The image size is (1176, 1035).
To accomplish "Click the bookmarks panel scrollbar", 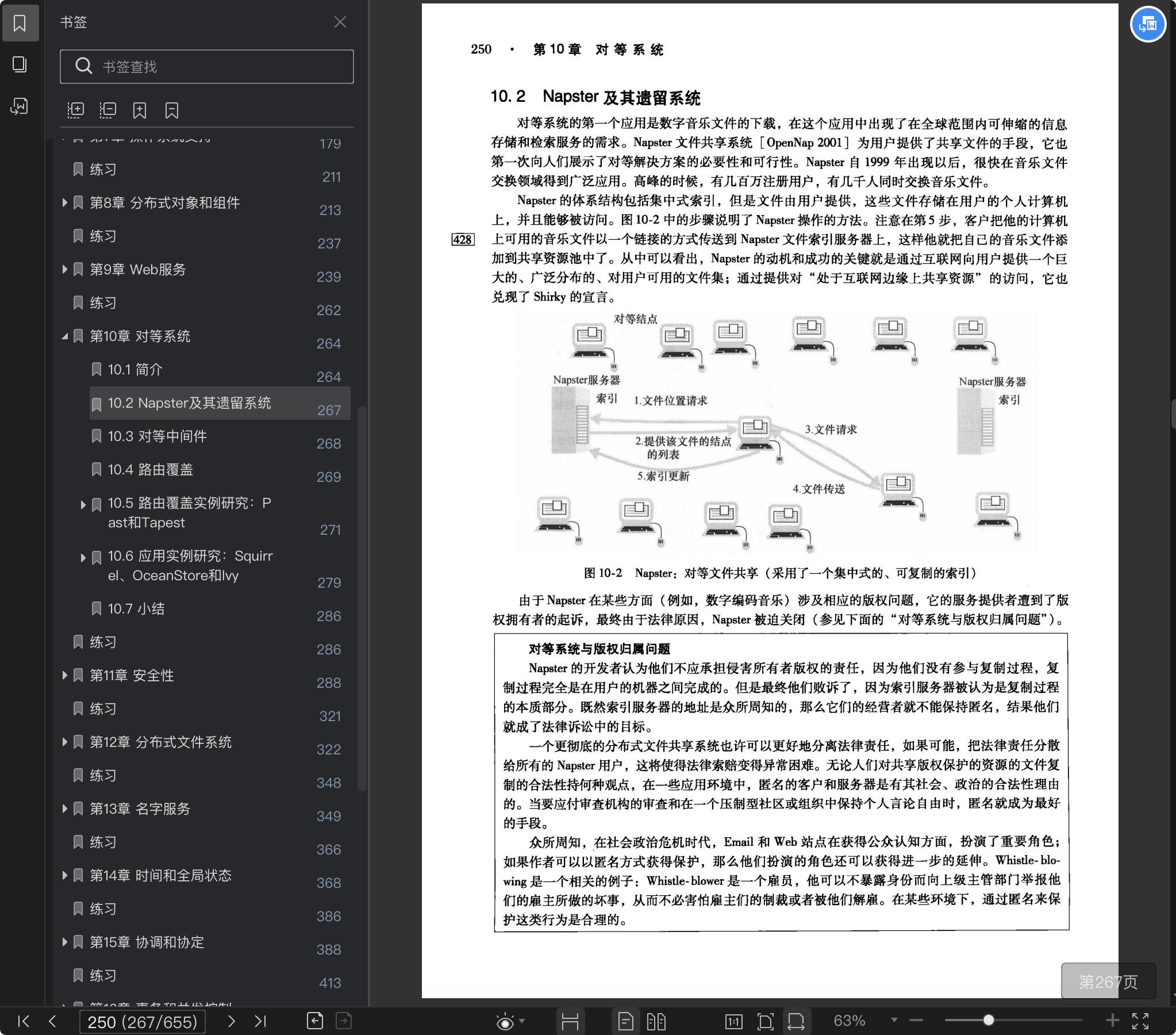I will click(x=362, y=599).
